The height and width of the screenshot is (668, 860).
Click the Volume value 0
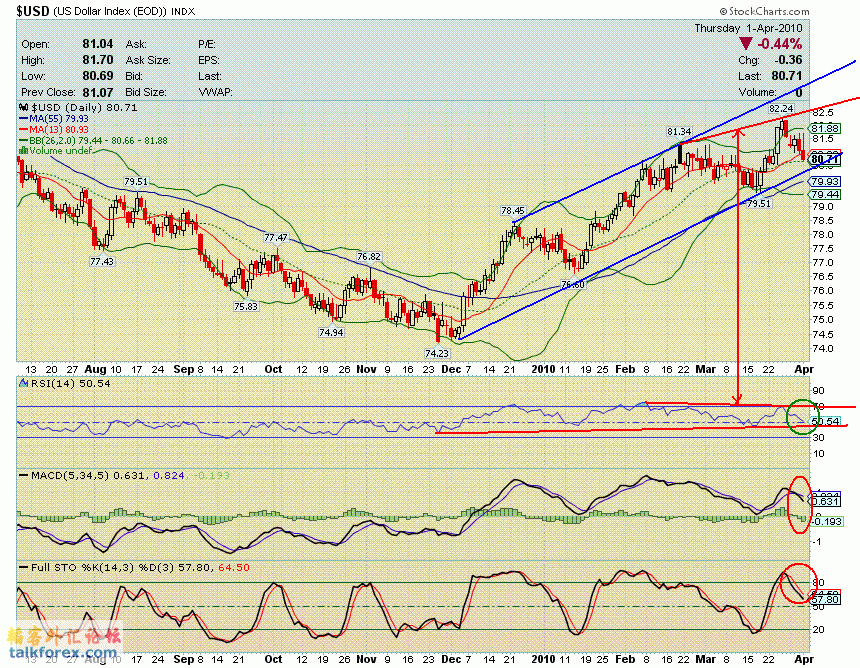coord(799,92)
